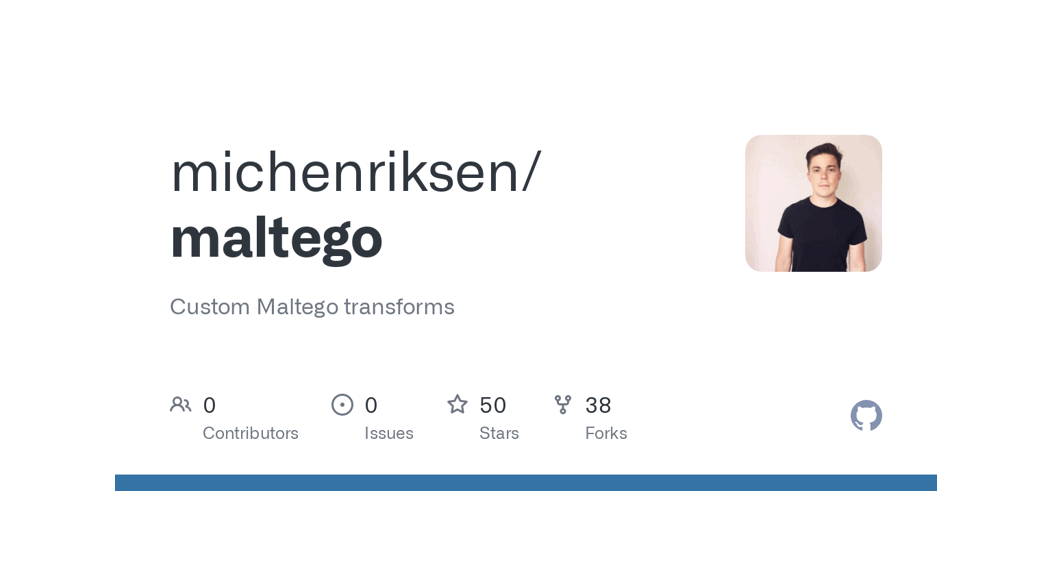Screen dimensions: 1052x572
Task: Select the Stars label
Action: pos(499,433)
